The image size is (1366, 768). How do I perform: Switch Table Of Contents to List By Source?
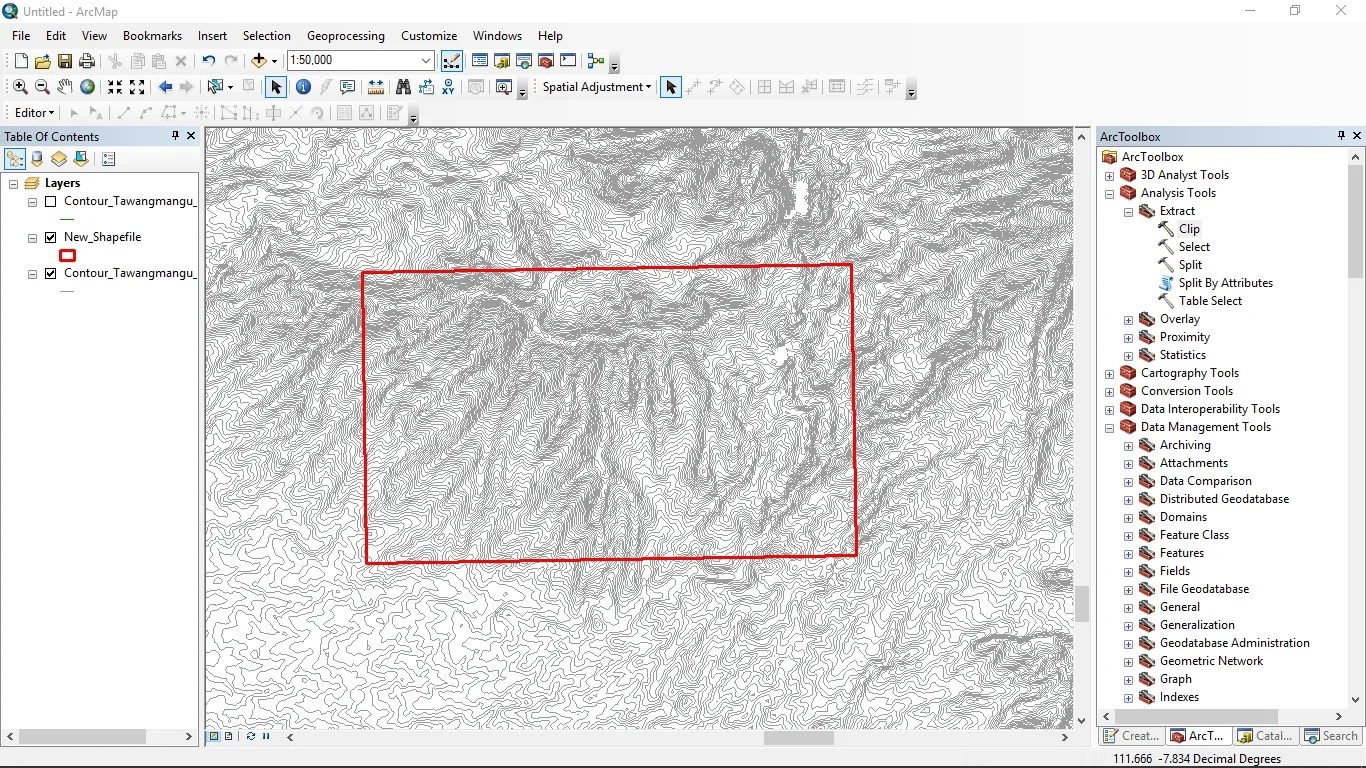37,159
